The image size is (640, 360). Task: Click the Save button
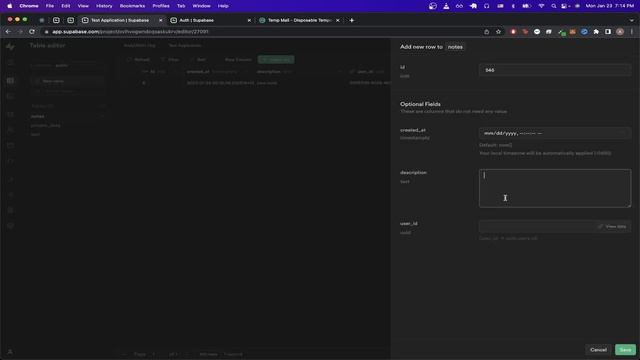(625, 350)
